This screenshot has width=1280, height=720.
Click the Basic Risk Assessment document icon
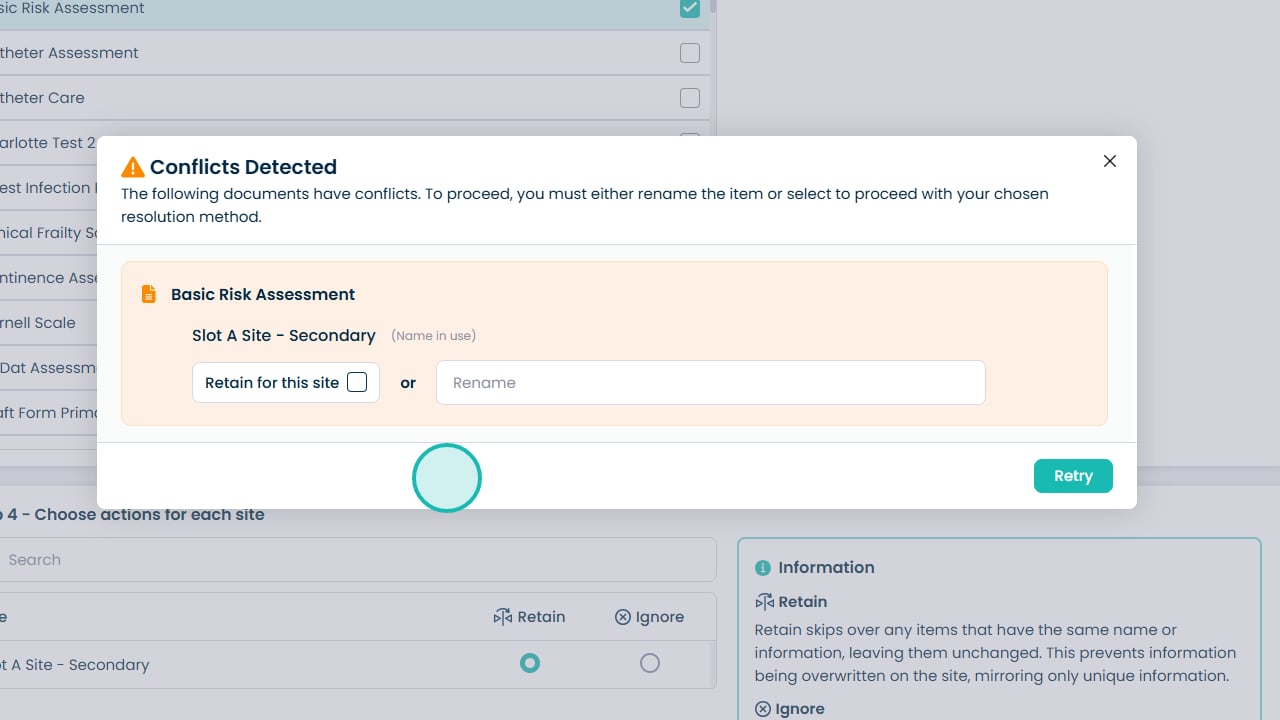(149, 294)
